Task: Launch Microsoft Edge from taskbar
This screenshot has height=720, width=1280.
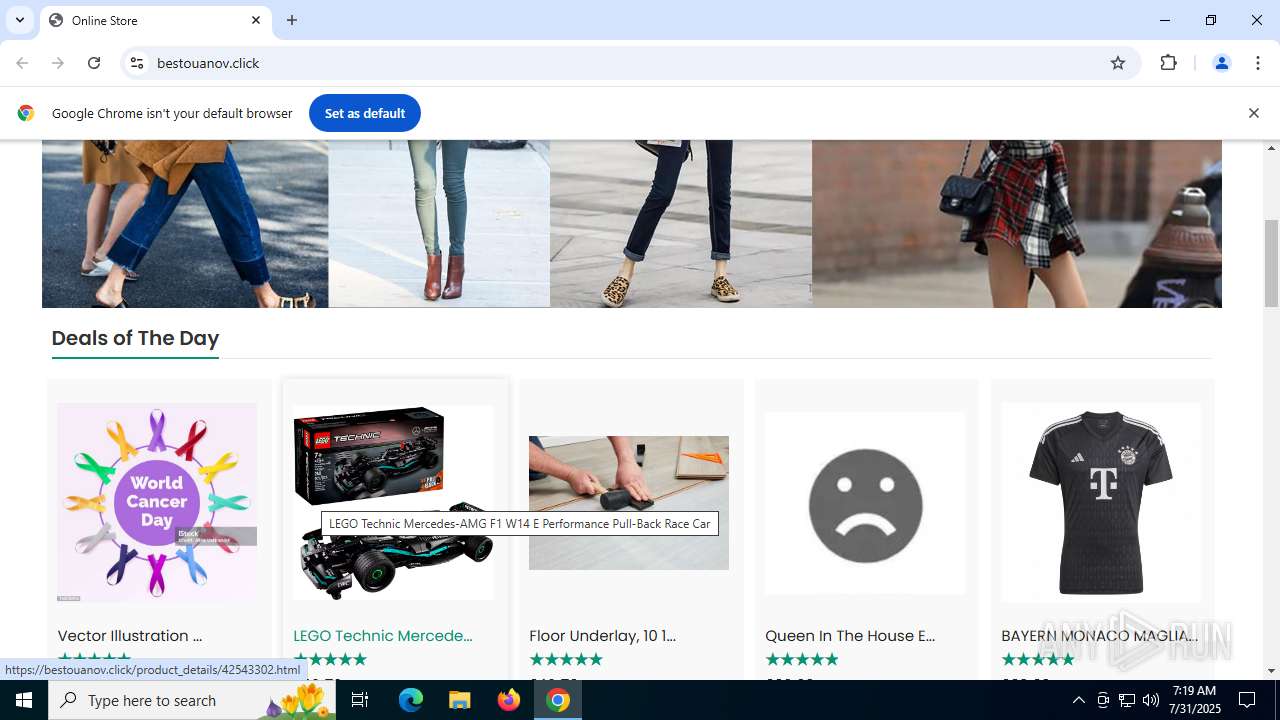Action: point(411,700)
